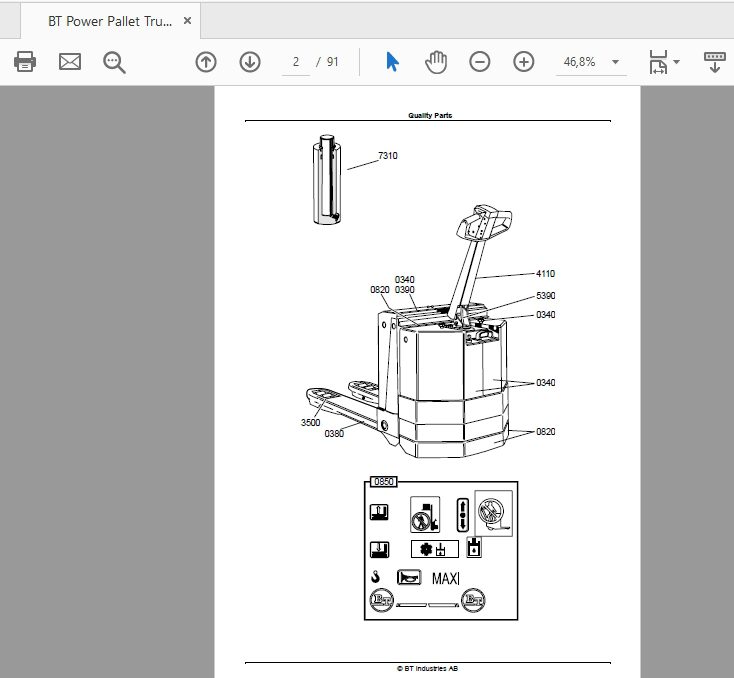Expand fit page options dropdown arrow
The image size is (734, 678).
(x=676, y=62)
